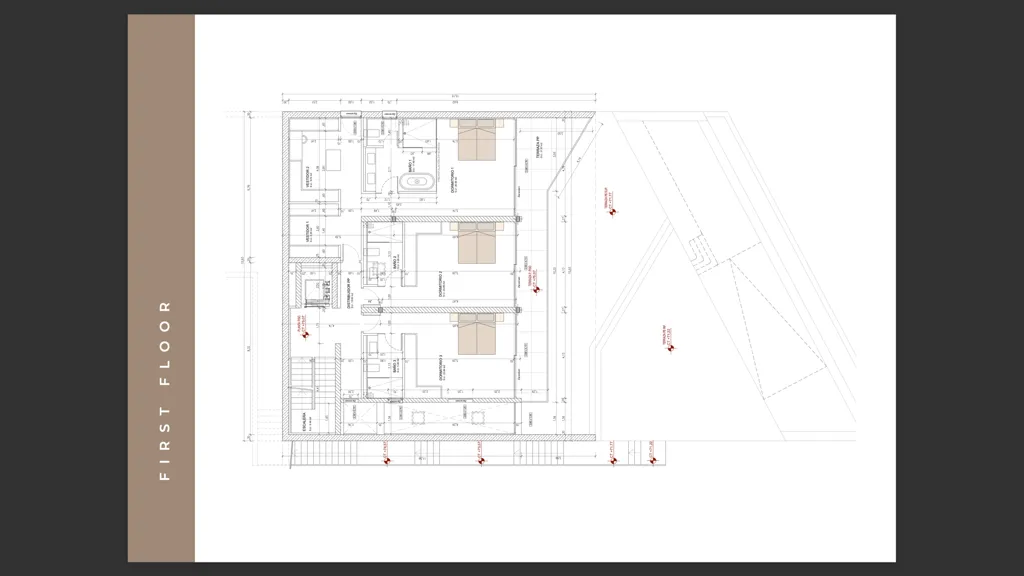Click the leftmost red level marker along bottom edge

coord(386,455)
